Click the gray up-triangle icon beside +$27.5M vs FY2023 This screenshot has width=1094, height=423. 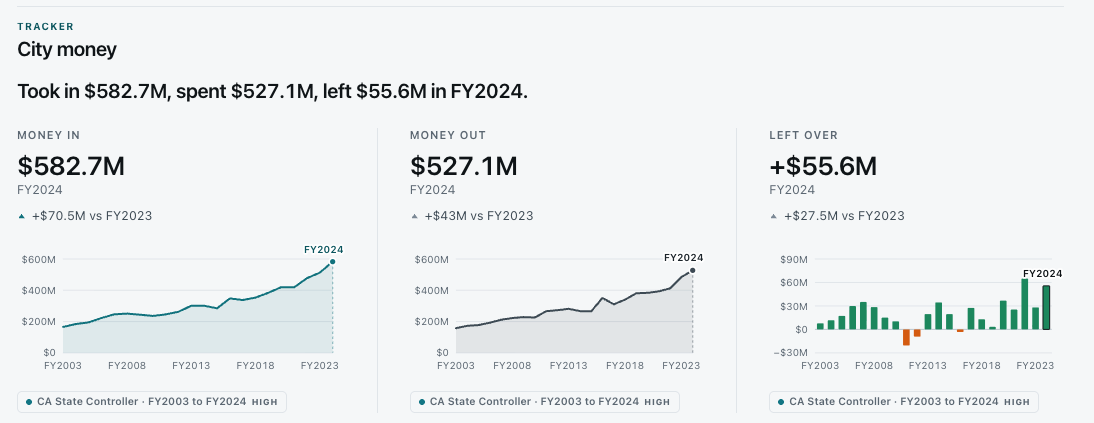[774, 216]
